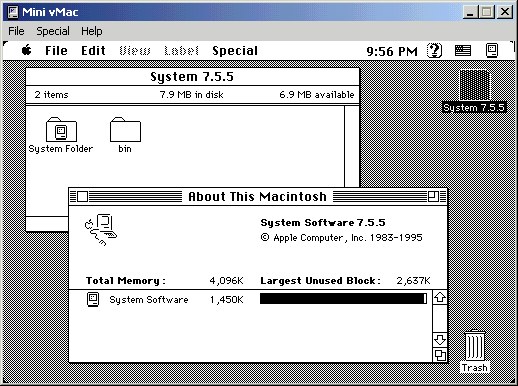
Task: Open Mini vMac Help menu
Action: pos(92,31)
